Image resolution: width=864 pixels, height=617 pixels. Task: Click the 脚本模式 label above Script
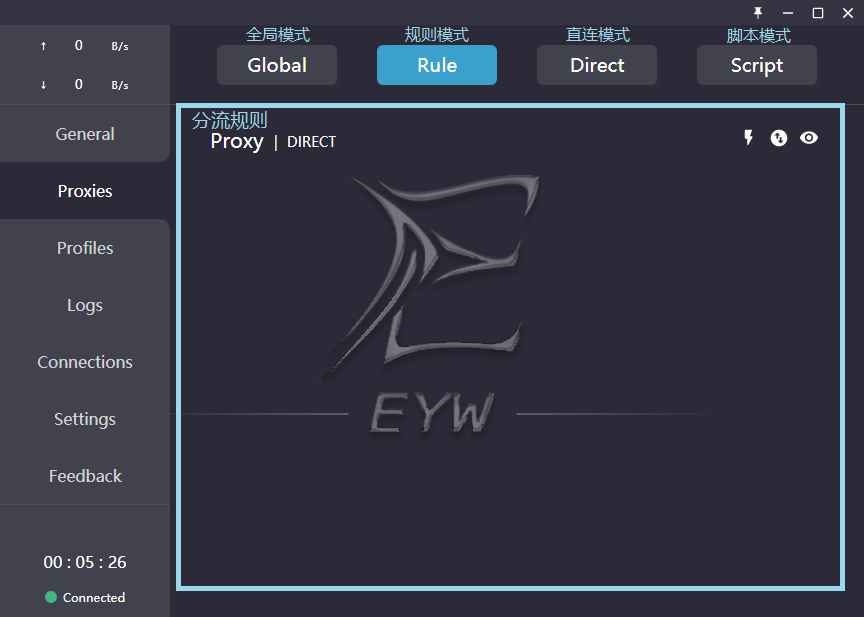click(x=759, y=36)
